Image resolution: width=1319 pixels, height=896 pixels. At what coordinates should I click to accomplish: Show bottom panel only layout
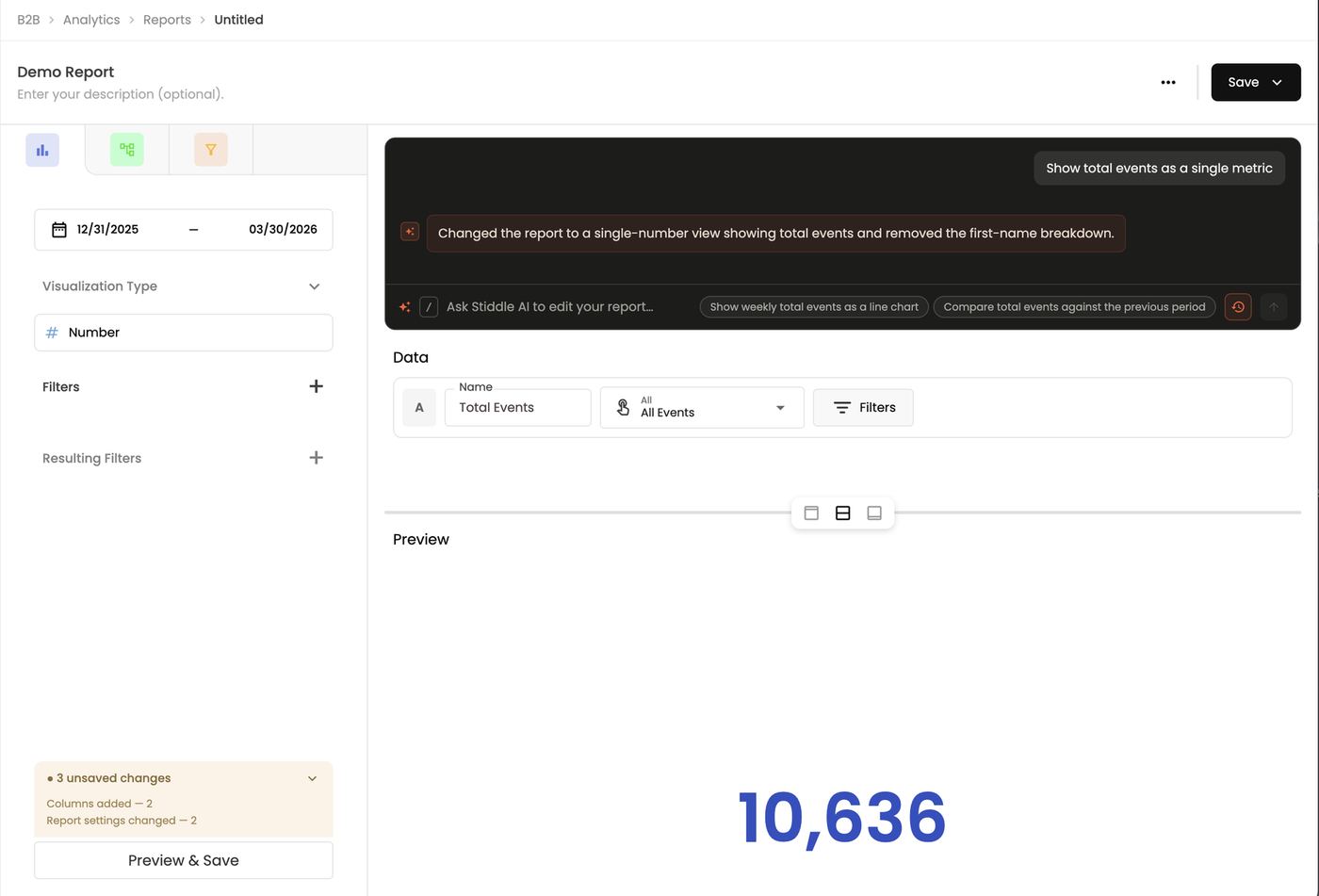[x=874, y=513]
